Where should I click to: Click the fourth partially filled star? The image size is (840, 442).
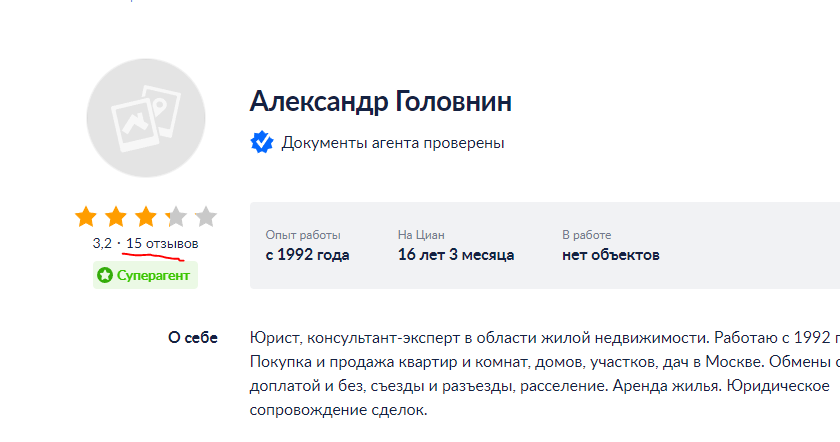176,217
